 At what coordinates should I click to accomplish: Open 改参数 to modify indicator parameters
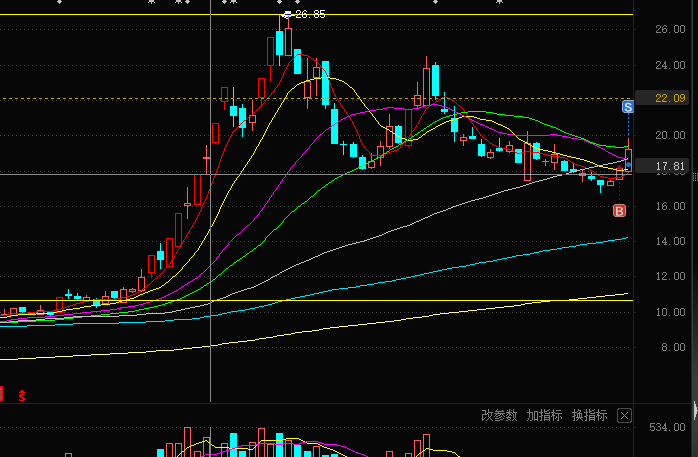[499, 416]
